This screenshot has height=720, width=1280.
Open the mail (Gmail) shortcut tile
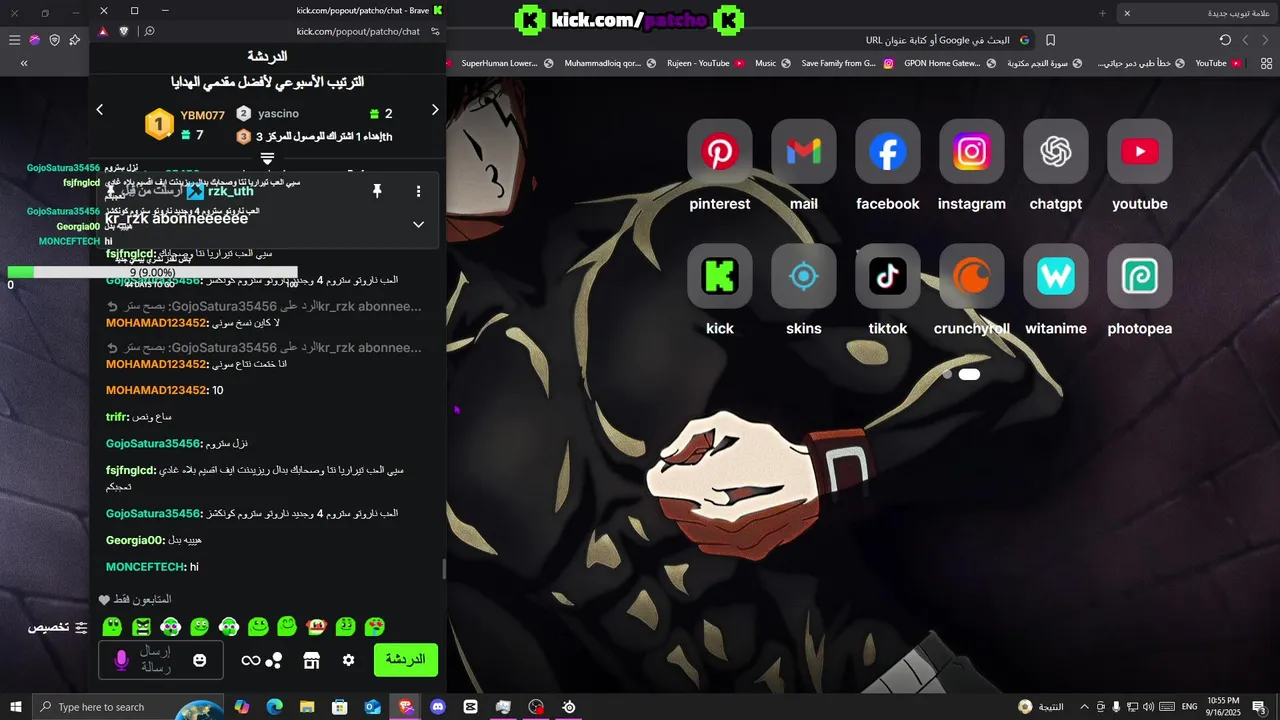[804, 152]
